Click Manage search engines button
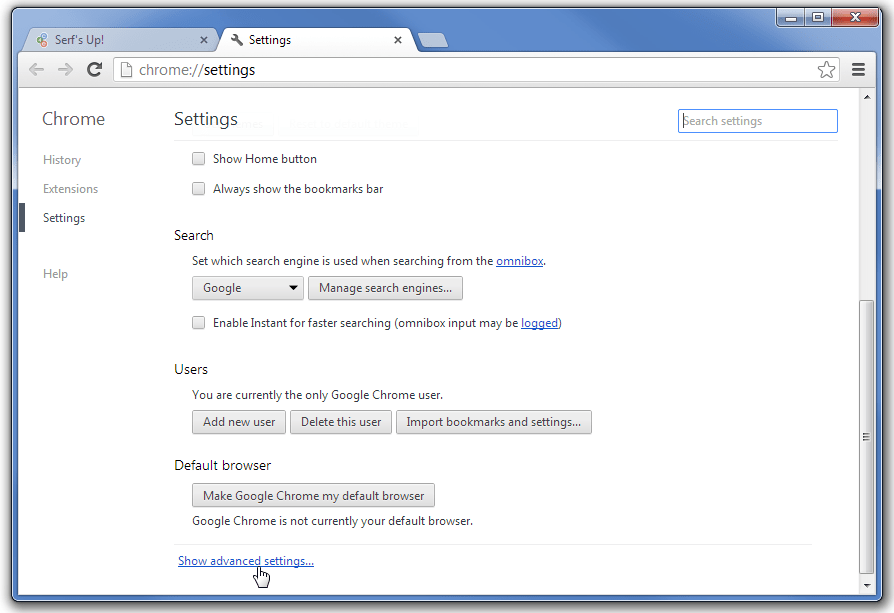Viewport: 894px width, 613px height. [x=385, y=288]
